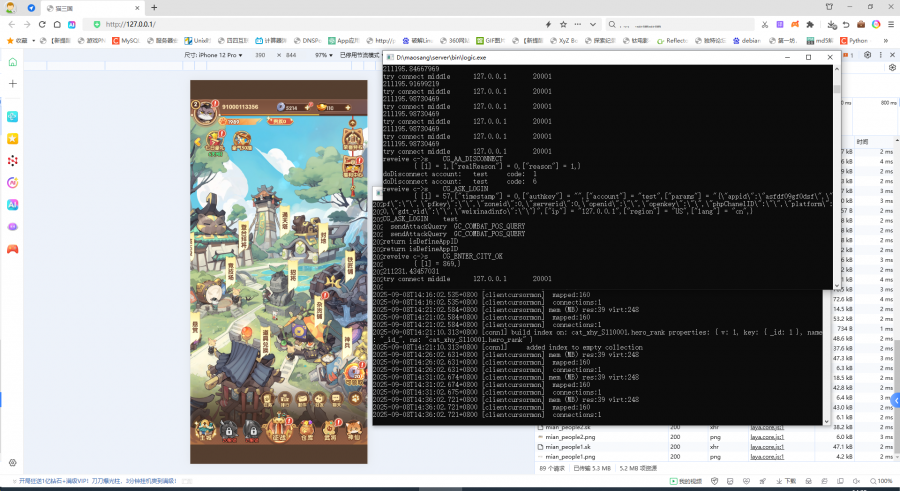Open the DevTools settings gear icon
The width and height of the screenshot is (900, 491).
(867, 55)
